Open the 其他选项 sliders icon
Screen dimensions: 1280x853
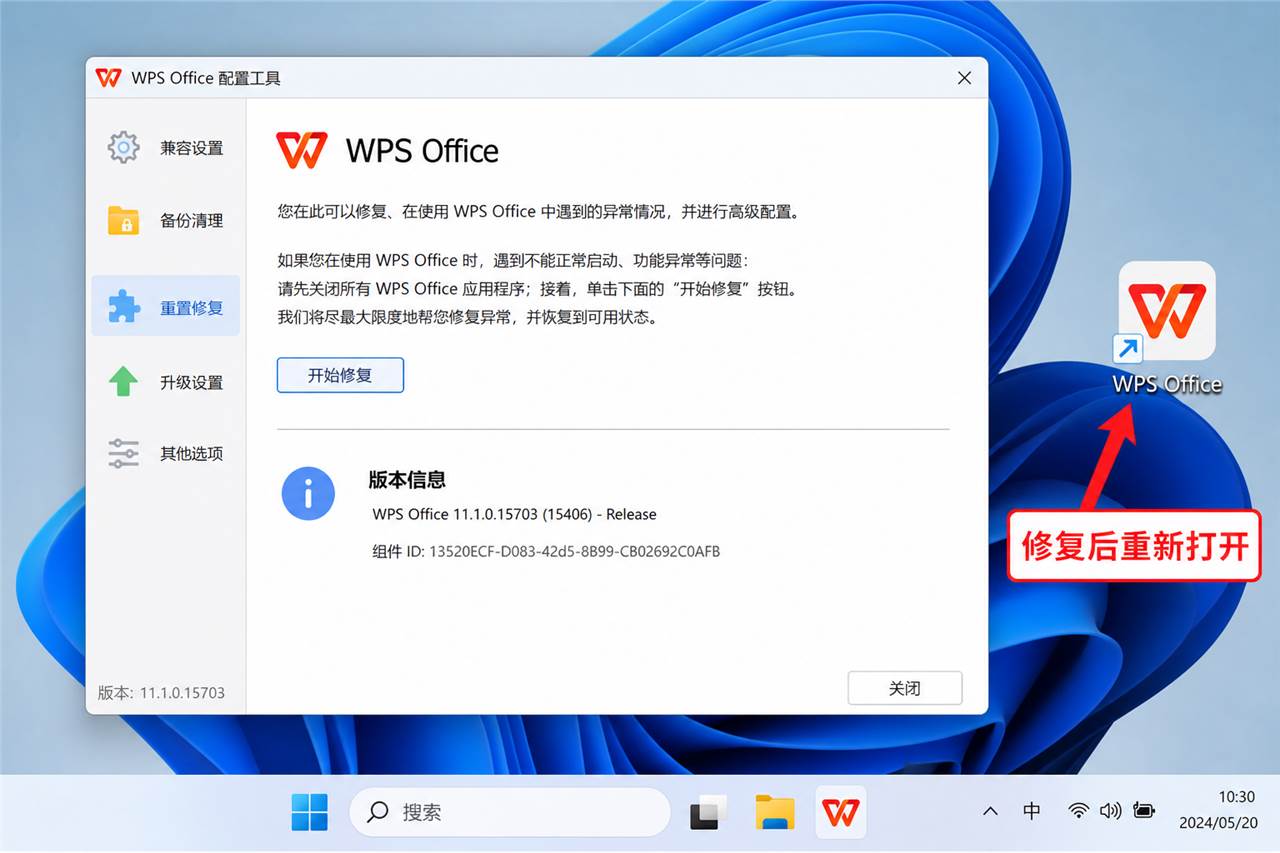[x=123, y=453]
